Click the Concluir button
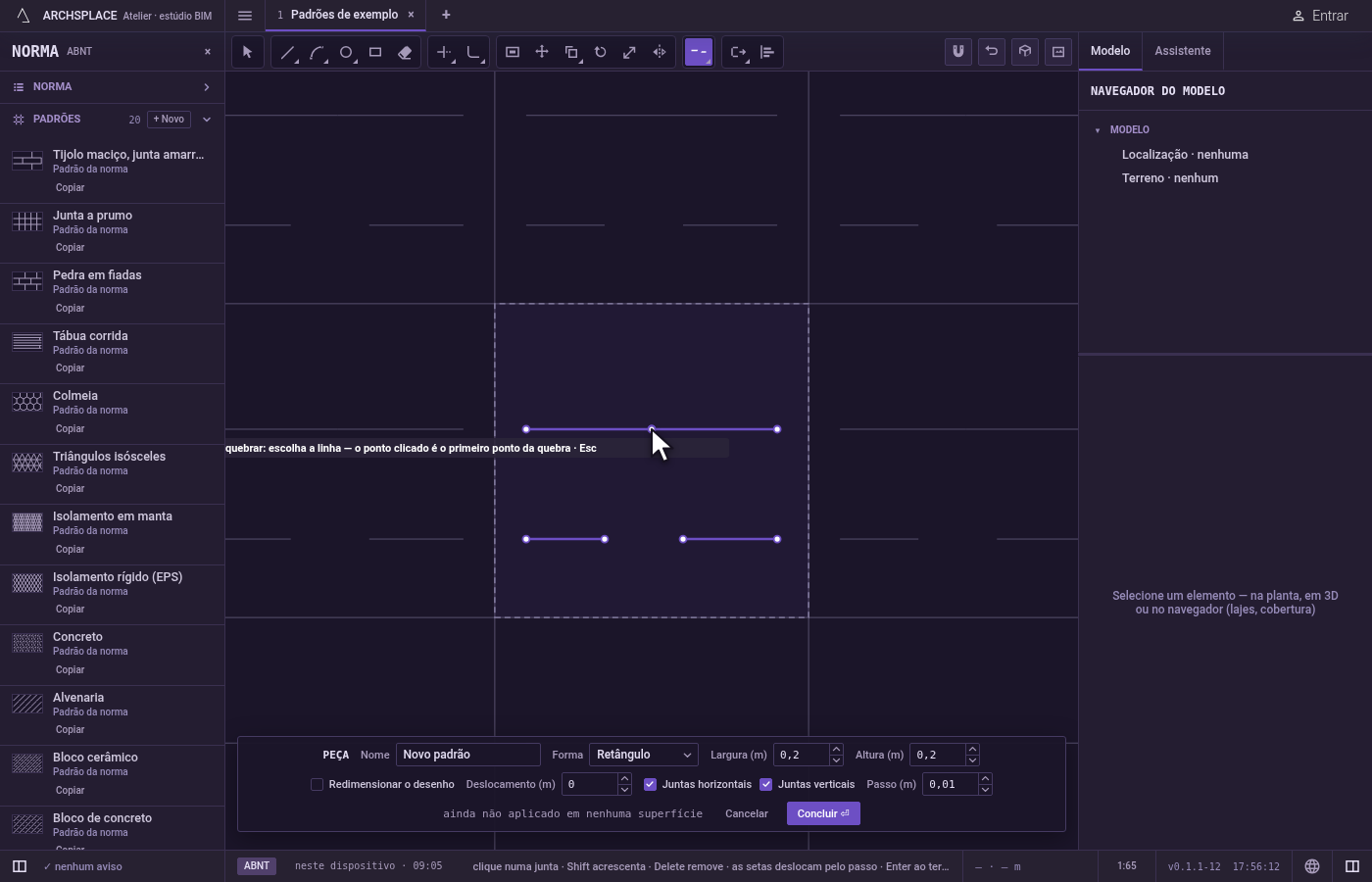Viewport: 1372px width, 882px height. 823,813
